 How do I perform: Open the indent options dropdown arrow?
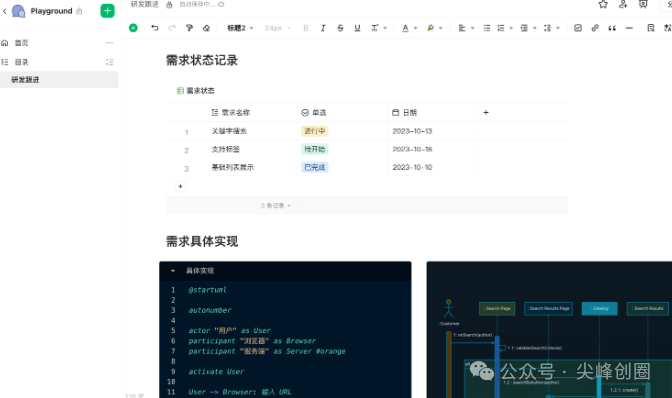click(x=534, y=28)
